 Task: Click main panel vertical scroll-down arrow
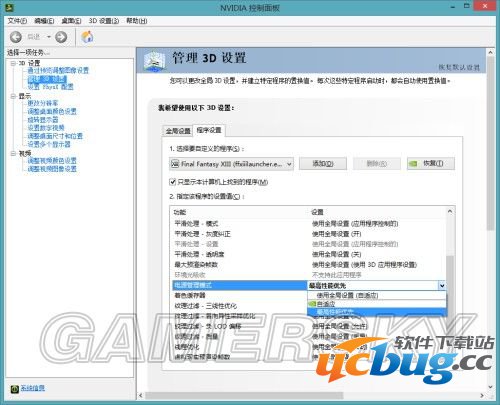(x=490, y=387)
